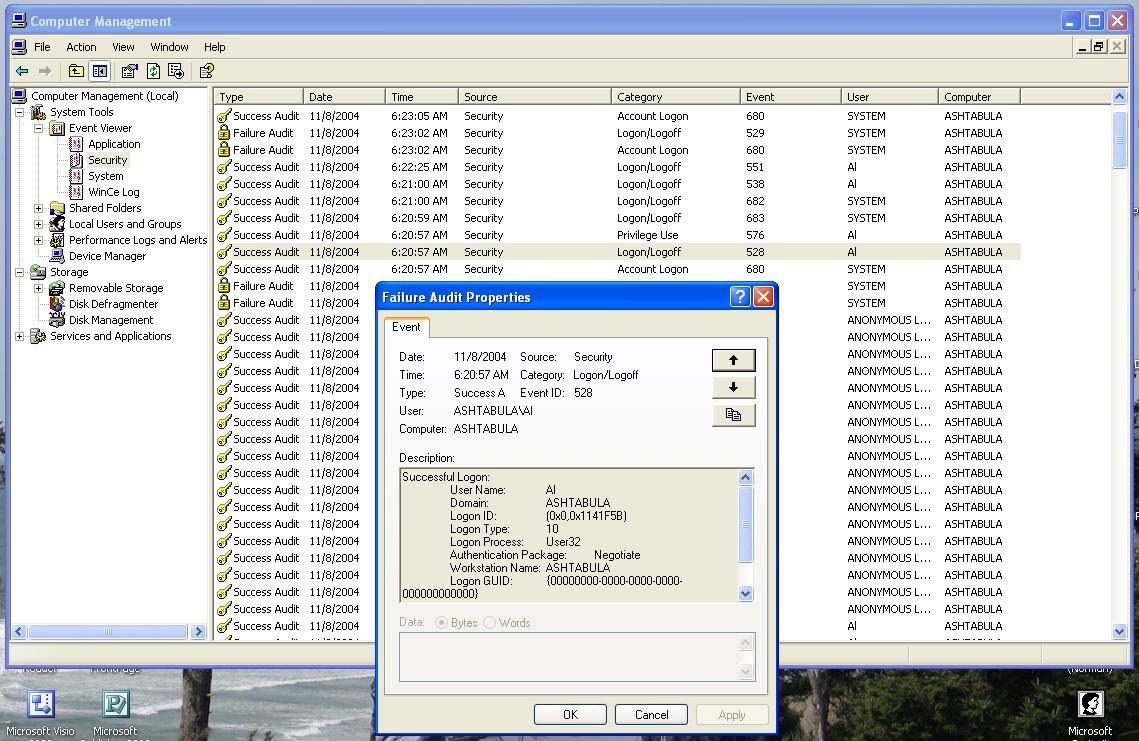The width and height of the screenshot is (1139, 741).
Task: Open Microsoft Visio desktop icon
Action: pyautogui.click(x=40, y=713)
